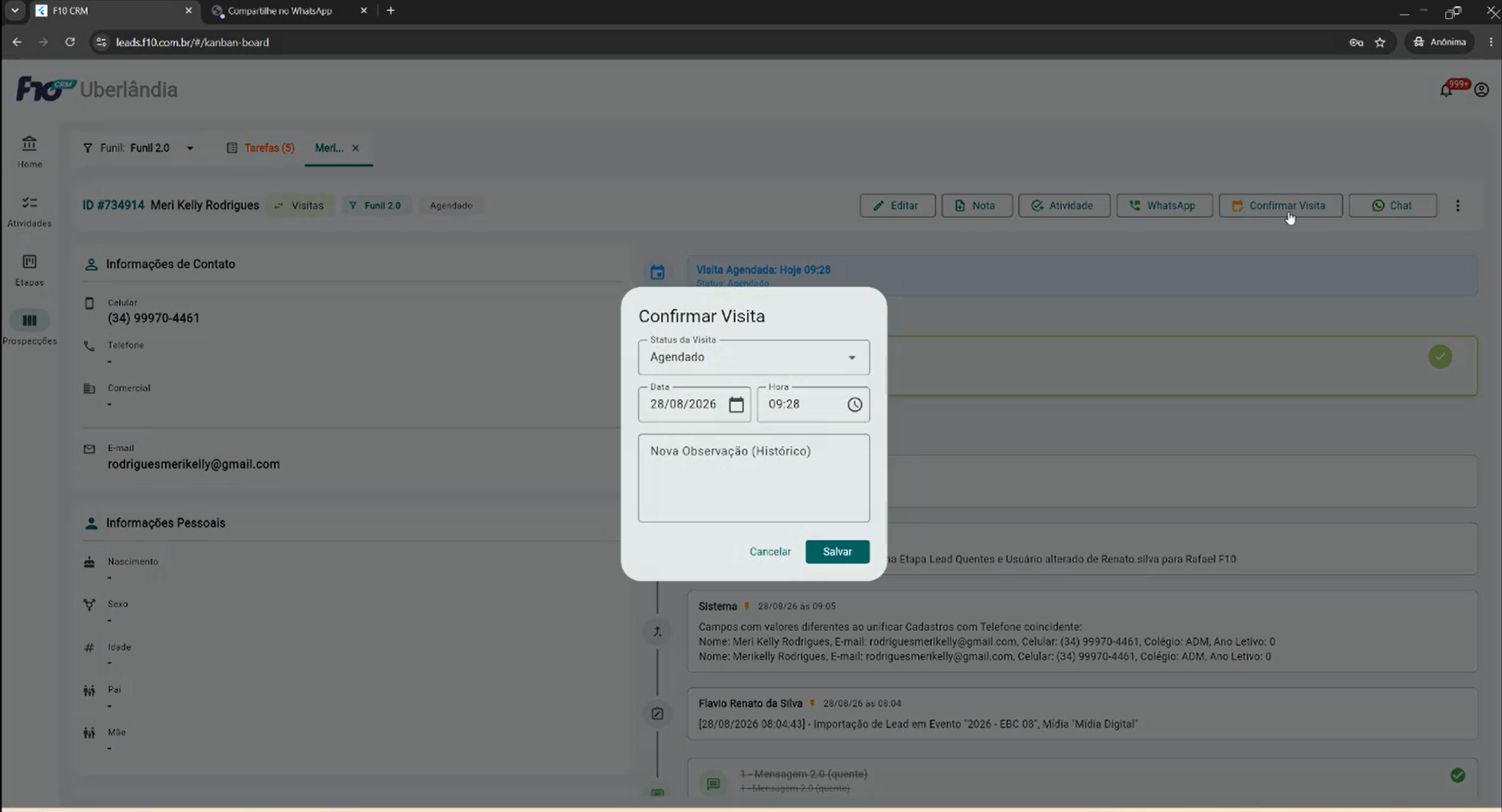Click the lead ID #734914
Viewport: 1502px width, 812px height.
(113, 205)
